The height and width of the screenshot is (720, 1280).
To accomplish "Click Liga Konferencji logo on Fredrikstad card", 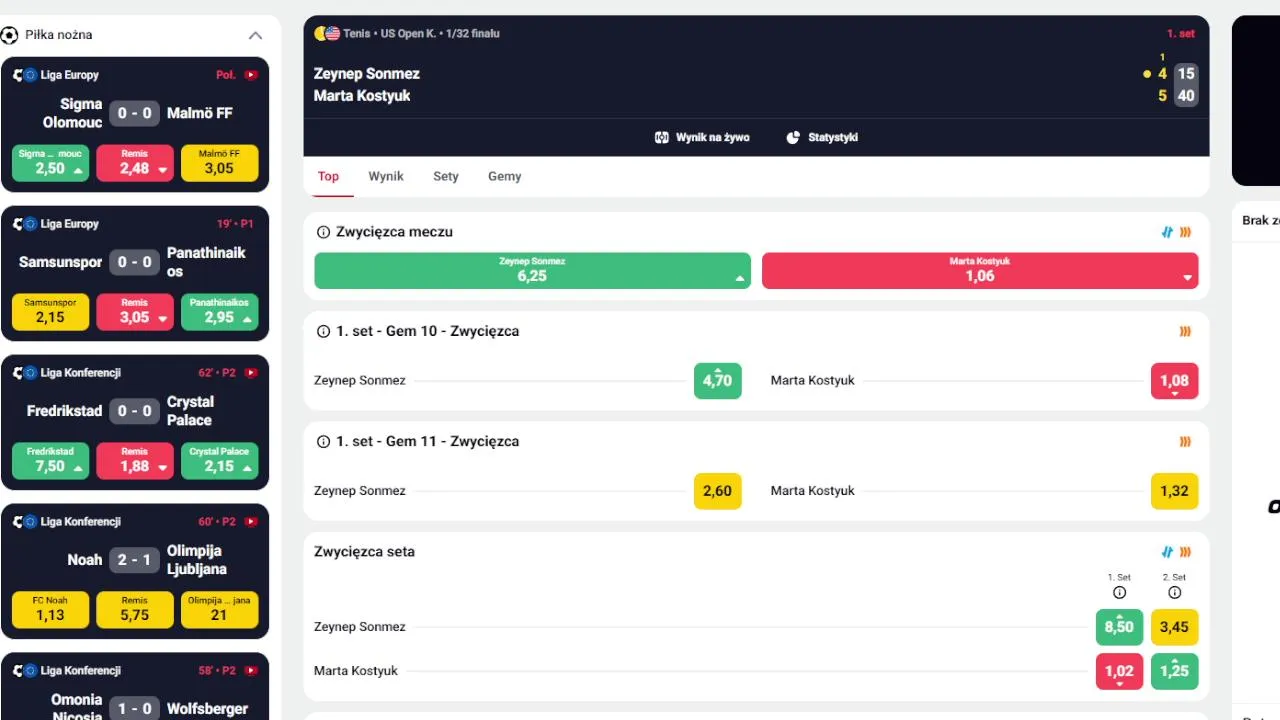I will 24,373.
